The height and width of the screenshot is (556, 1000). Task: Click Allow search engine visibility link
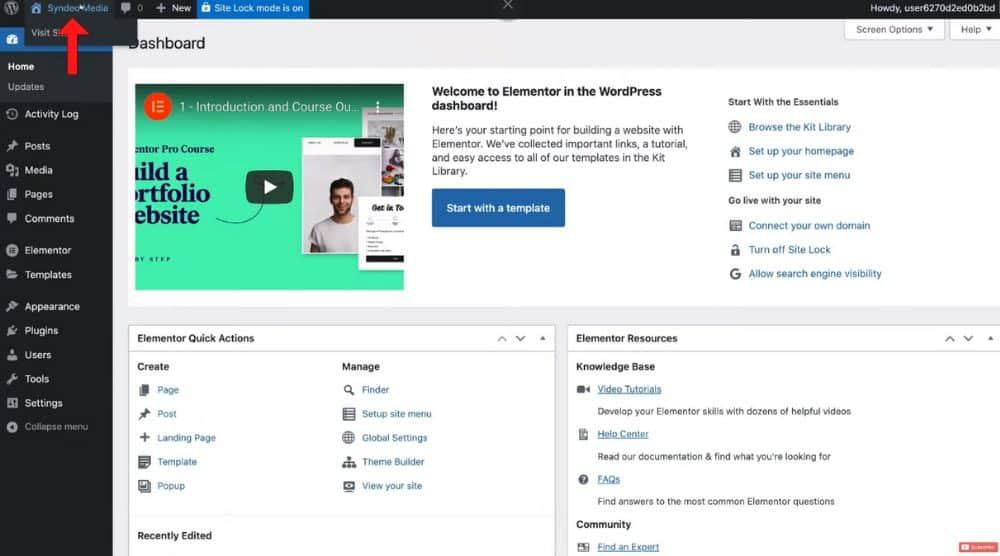tap(814, 274)
